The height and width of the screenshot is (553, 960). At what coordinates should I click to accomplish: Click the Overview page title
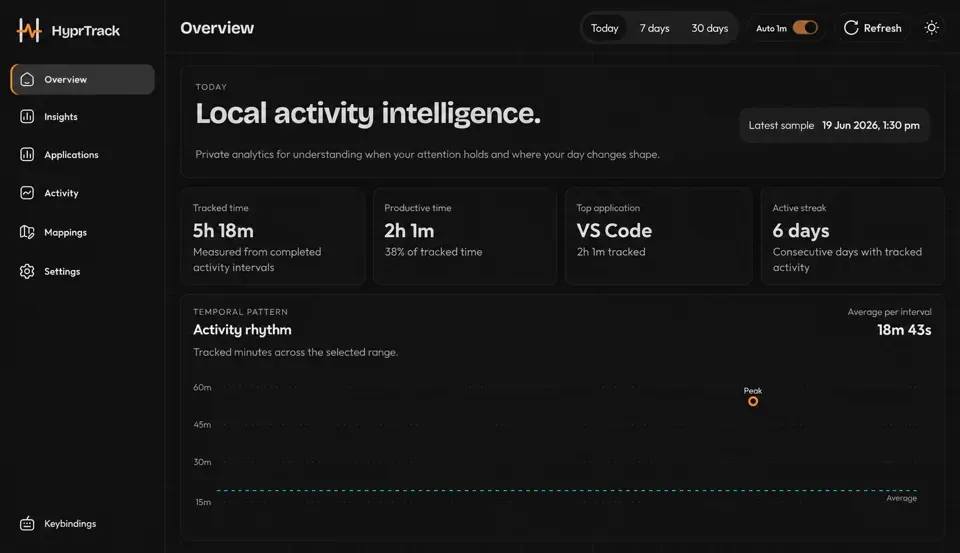point(217,28)
